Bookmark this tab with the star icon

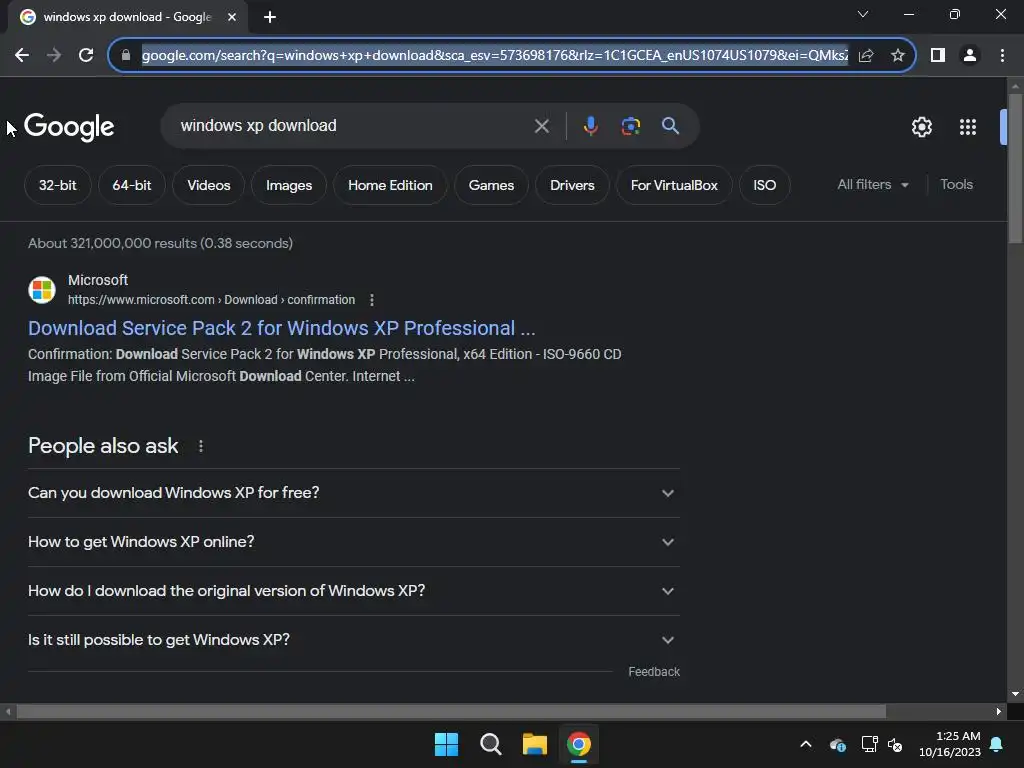tap(898, 56)
